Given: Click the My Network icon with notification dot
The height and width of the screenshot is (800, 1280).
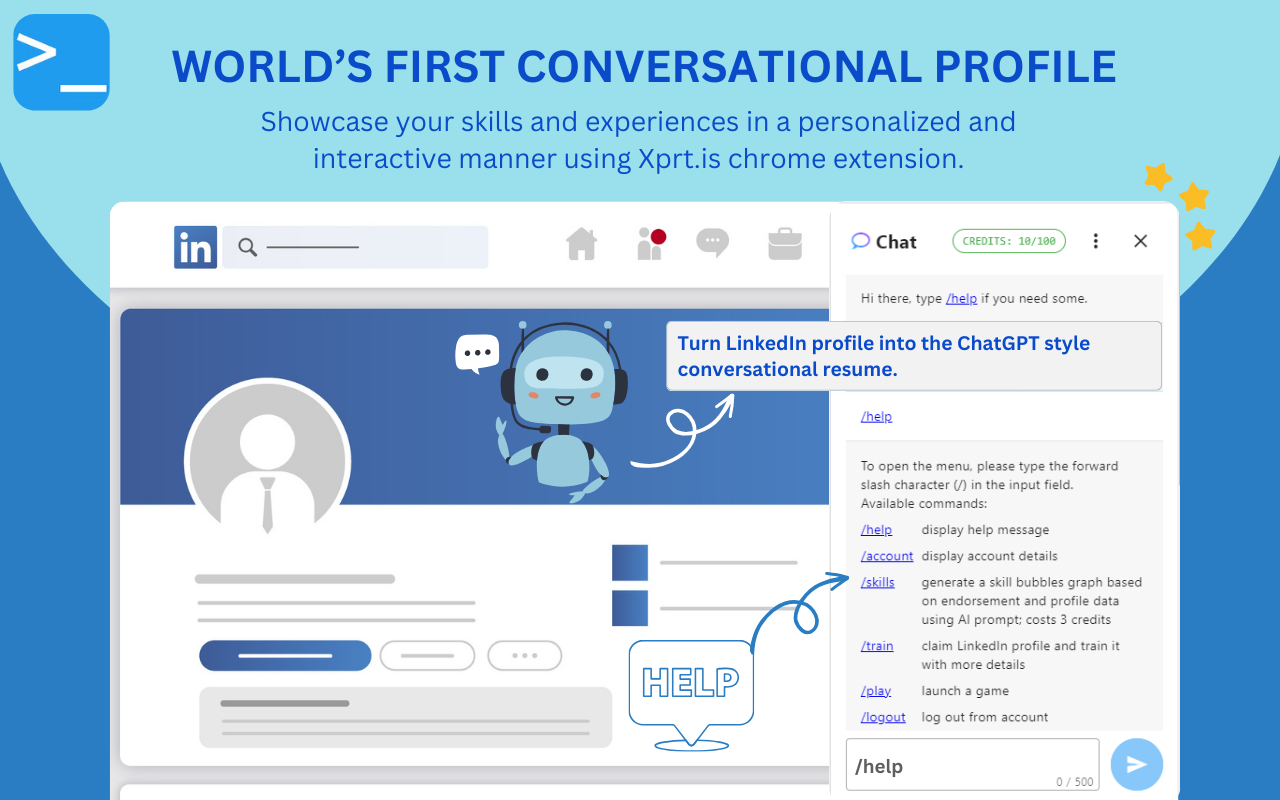Looking at the screenshot, I should 650,243.
